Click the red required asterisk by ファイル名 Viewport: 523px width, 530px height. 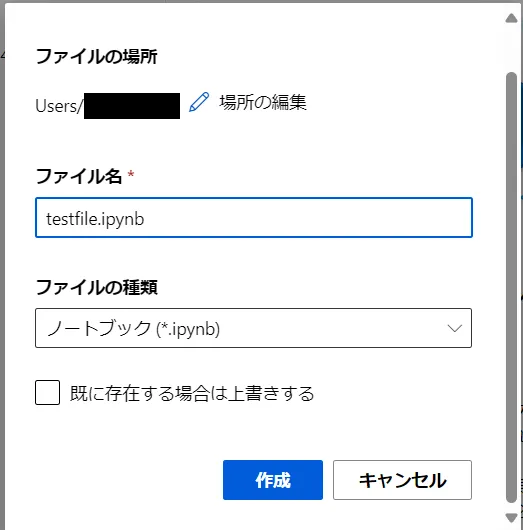pyautogui.click(x=131, y=174)
